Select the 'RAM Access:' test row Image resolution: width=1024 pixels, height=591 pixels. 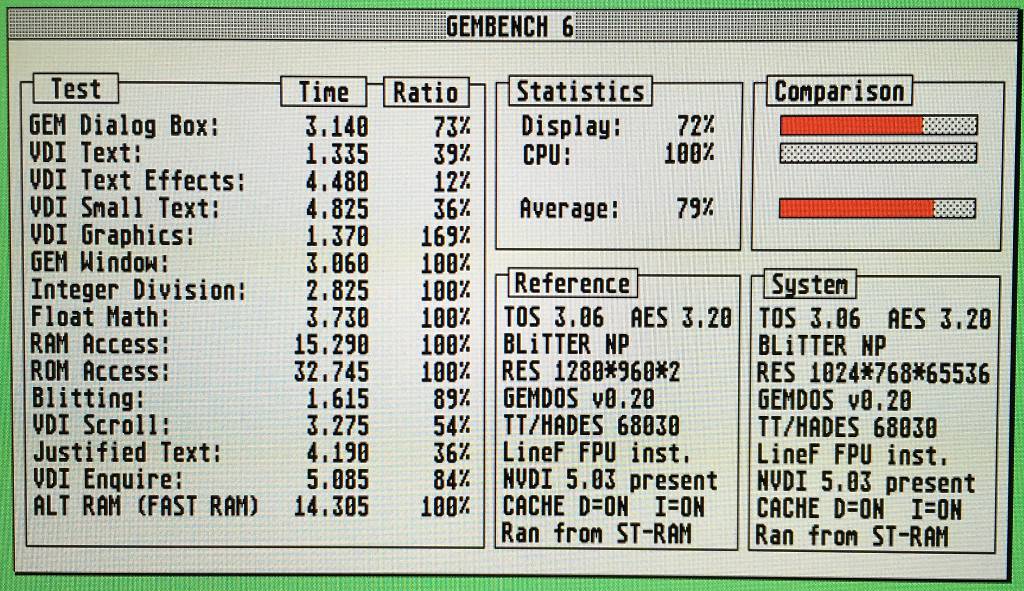pyautogui.click(x=250, y=344)
